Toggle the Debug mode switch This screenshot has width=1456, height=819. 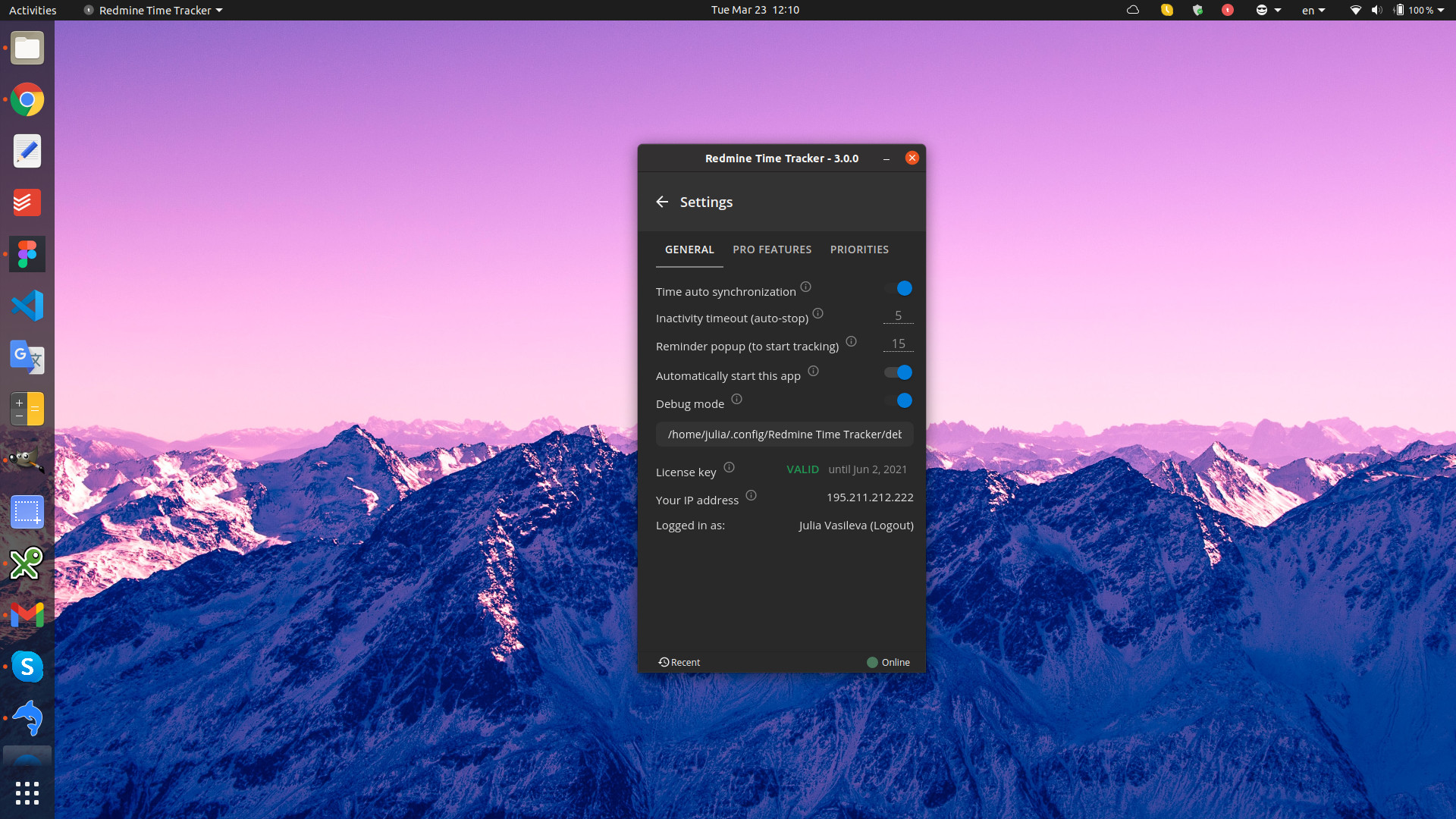pyautogui.click(x=899, y=400)
